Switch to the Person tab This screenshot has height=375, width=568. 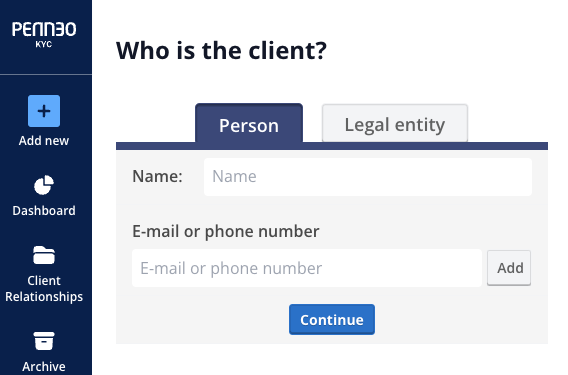[x=249, y=123]
